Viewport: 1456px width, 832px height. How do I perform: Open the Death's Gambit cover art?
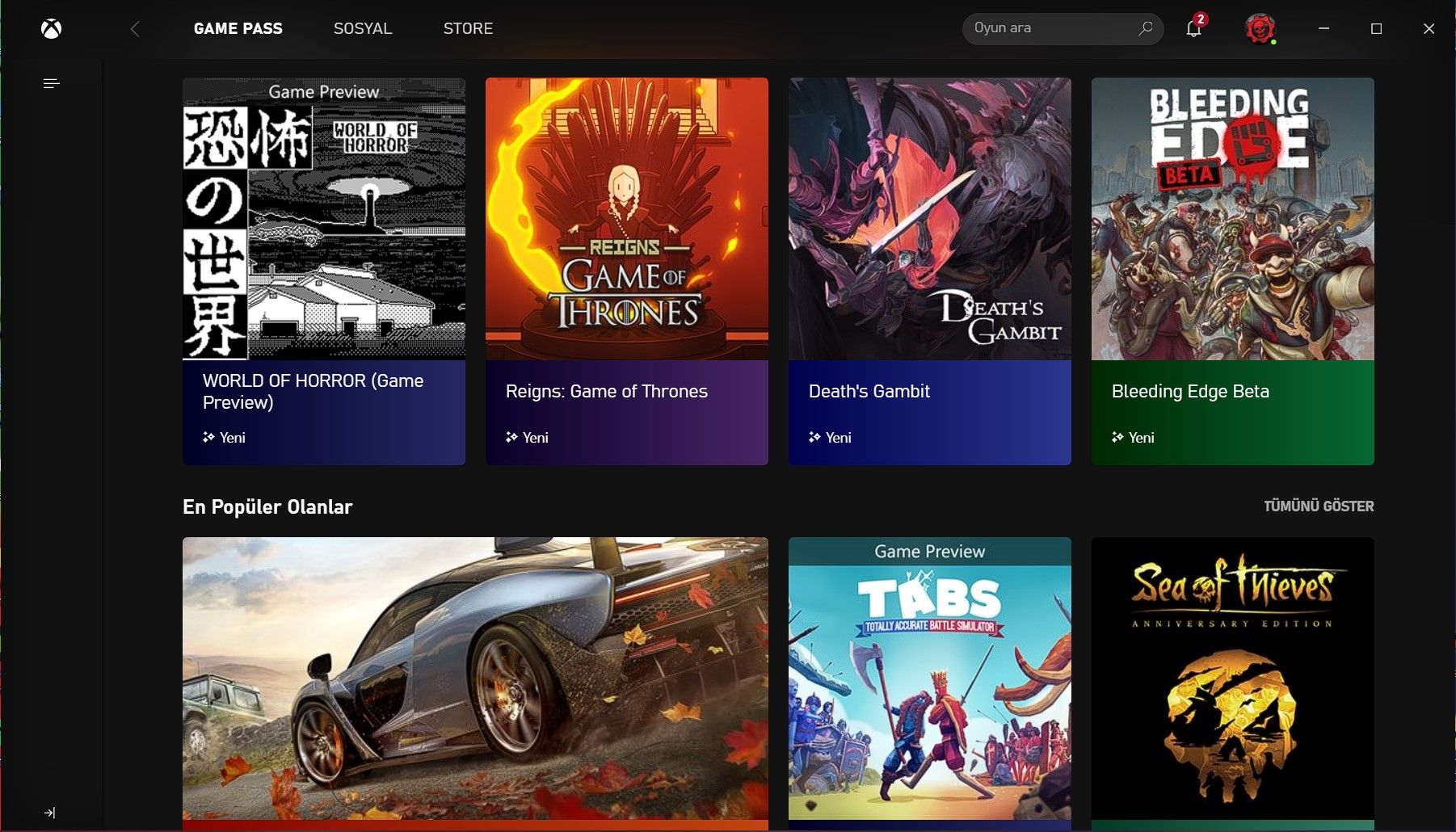pos(930,219)
